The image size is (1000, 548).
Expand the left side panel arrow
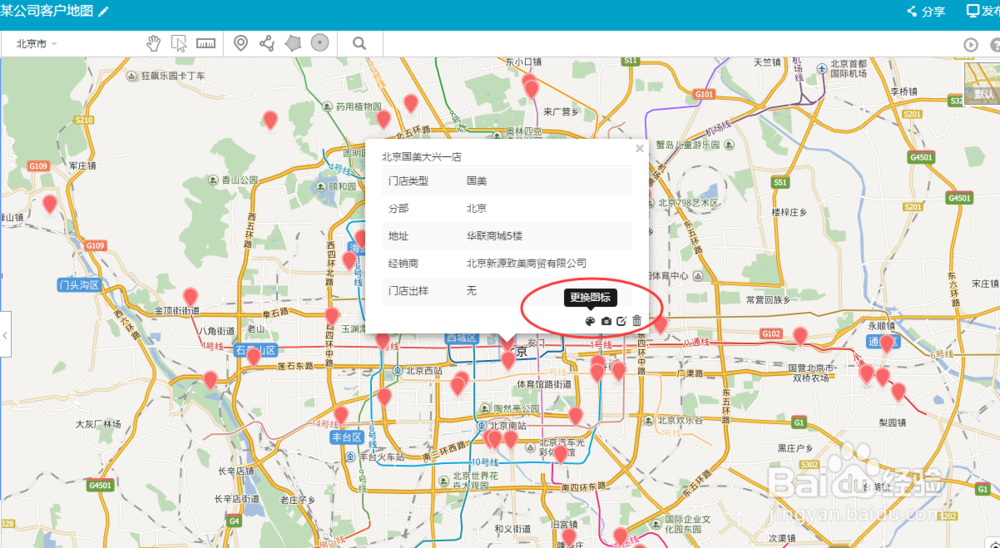(x=5, y=335)
